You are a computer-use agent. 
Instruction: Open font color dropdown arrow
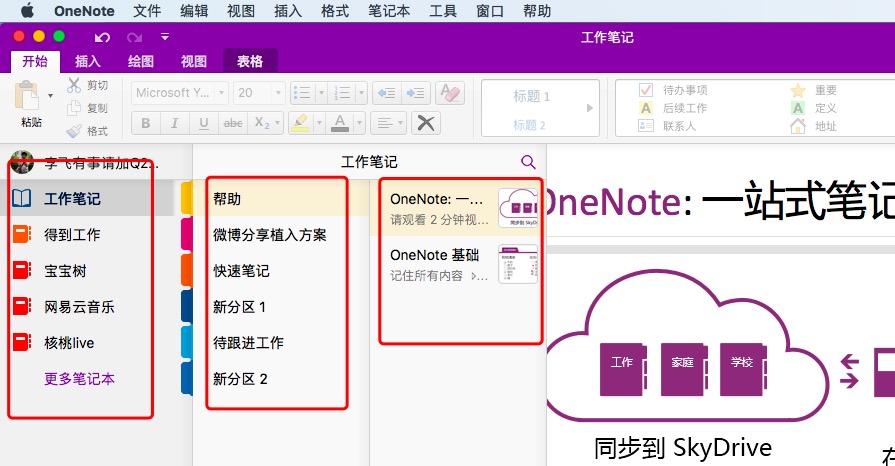[360, 123]
